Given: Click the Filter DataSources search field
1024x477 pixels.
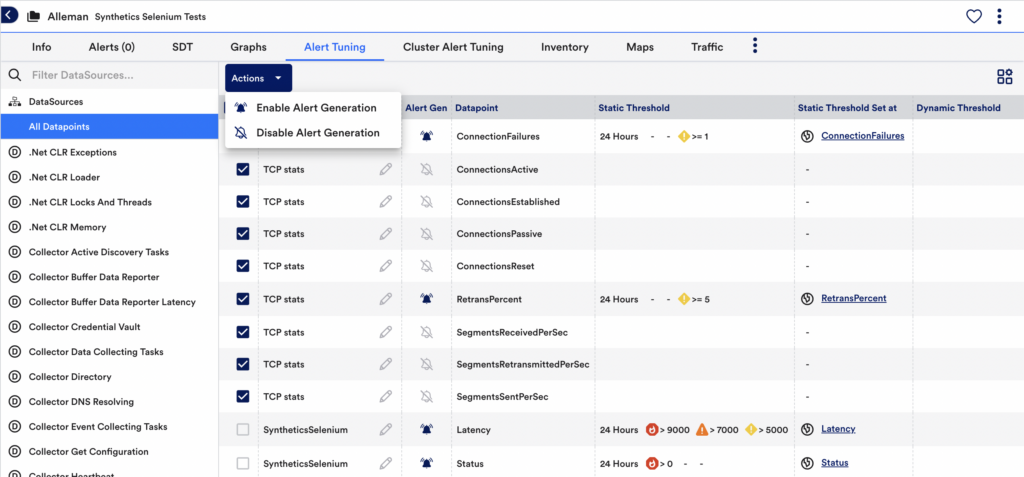Looking at the screenshot, I should pyautogui.click(x=100, y=75).
